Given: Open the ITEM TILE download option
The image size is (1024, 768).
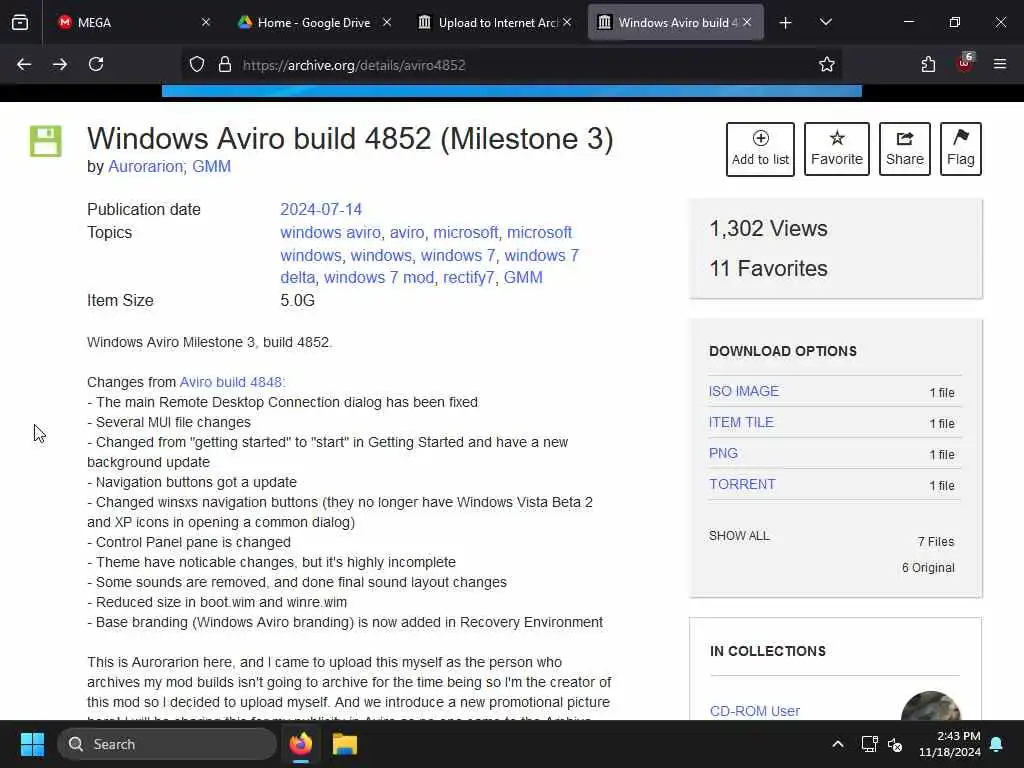Looking at the screenshot, I should pos(741,423).
